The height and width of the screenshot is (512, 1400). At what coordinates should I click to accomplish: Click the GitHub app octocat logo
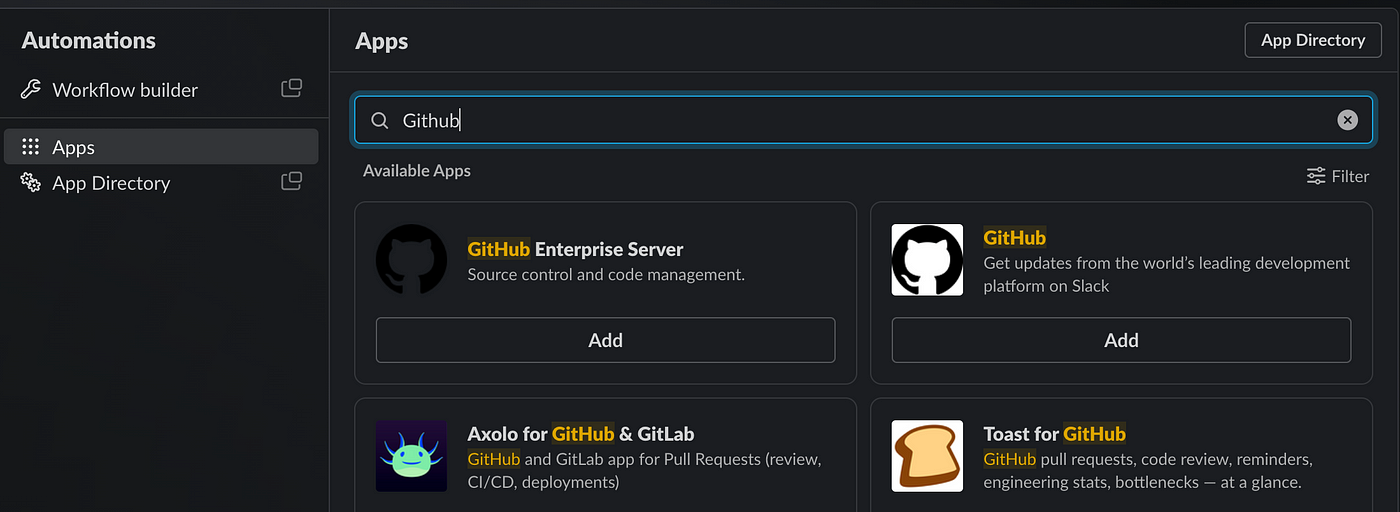pyautogui.click(x=928, y=260)
